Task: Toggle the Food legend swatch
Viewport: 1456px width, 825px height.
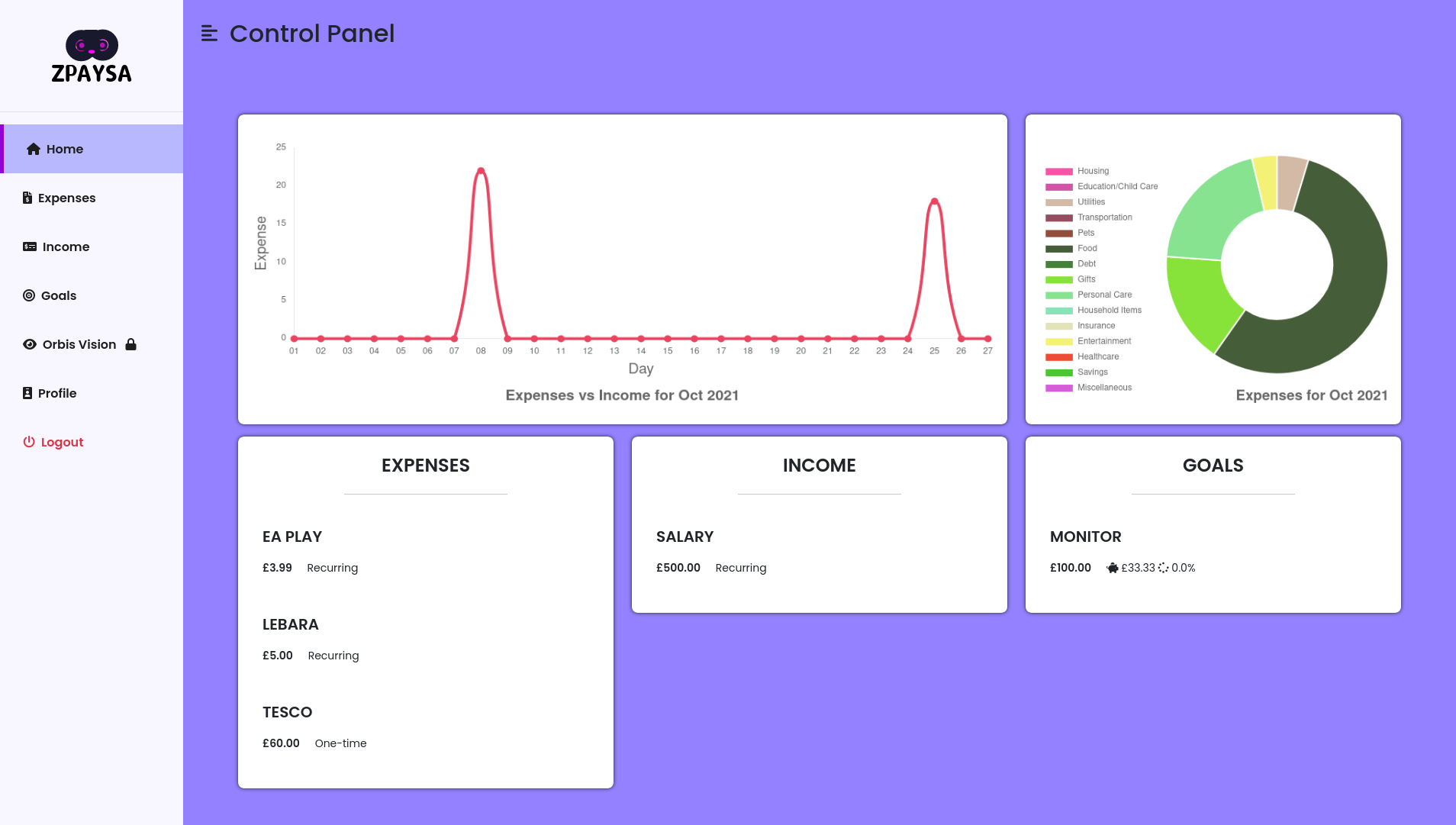Action: (1058, 249)
